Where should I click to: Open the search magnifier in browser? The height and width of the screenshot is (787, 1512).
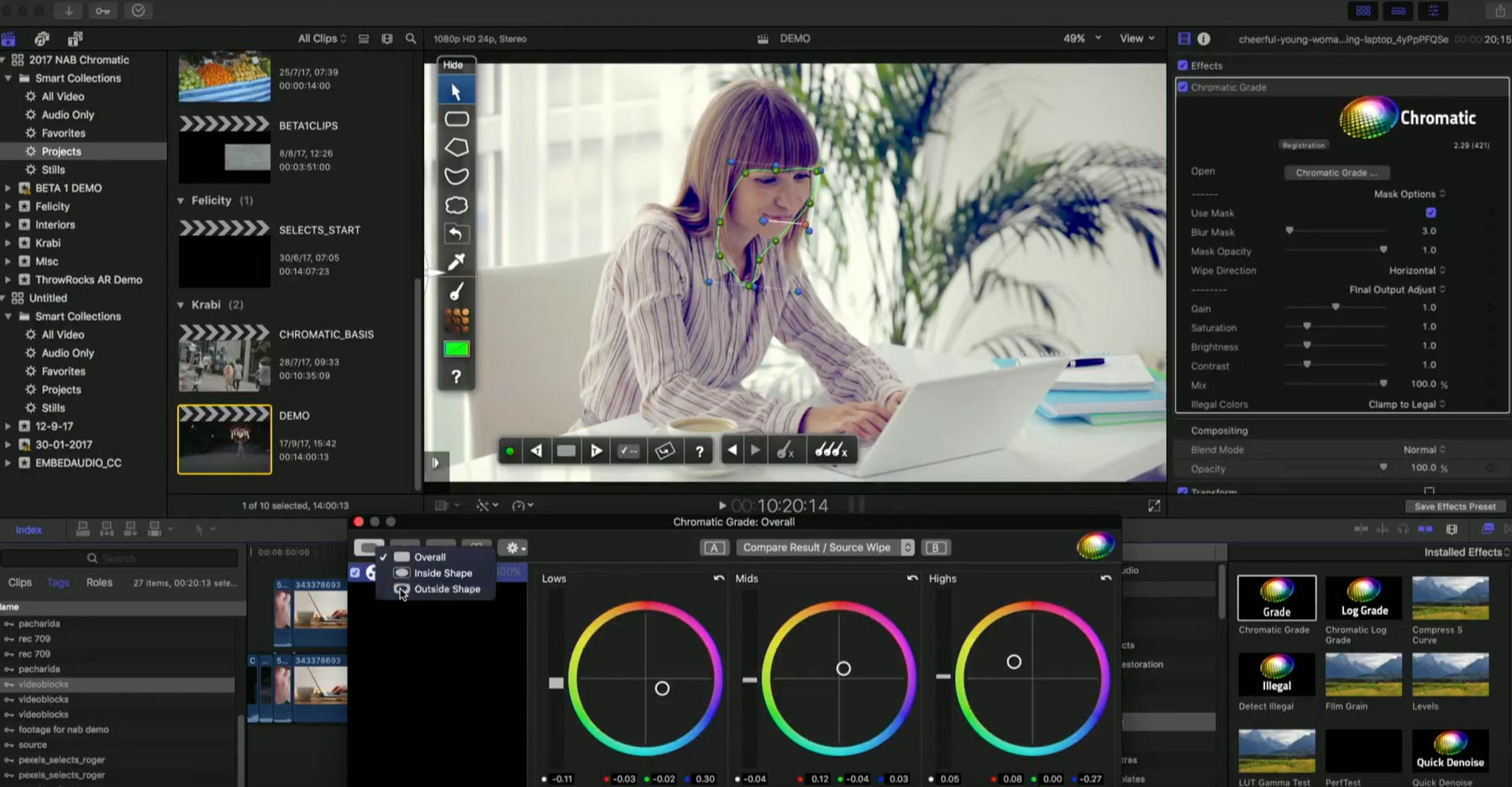pos(411,39)
